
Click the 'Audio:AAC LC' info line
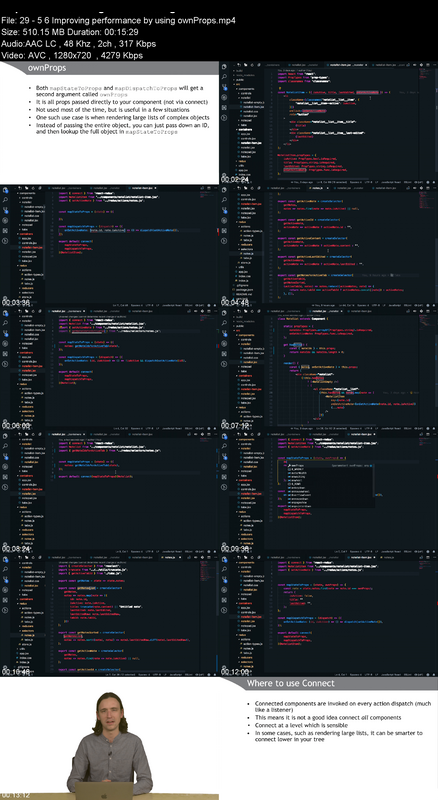[79, 44]
